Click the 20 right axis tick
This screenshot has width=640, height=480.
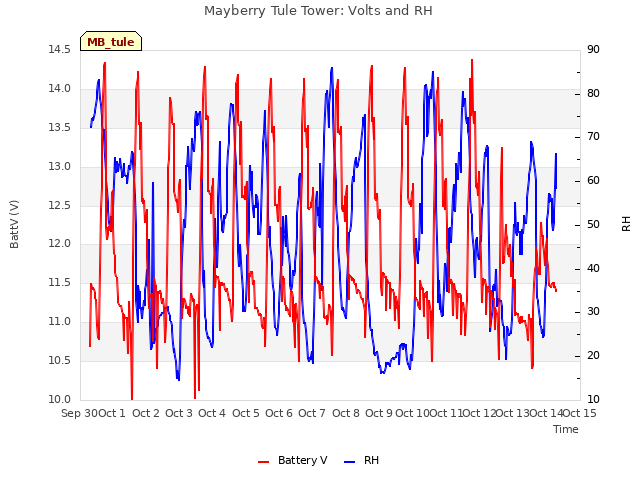[x=593, y=356]
